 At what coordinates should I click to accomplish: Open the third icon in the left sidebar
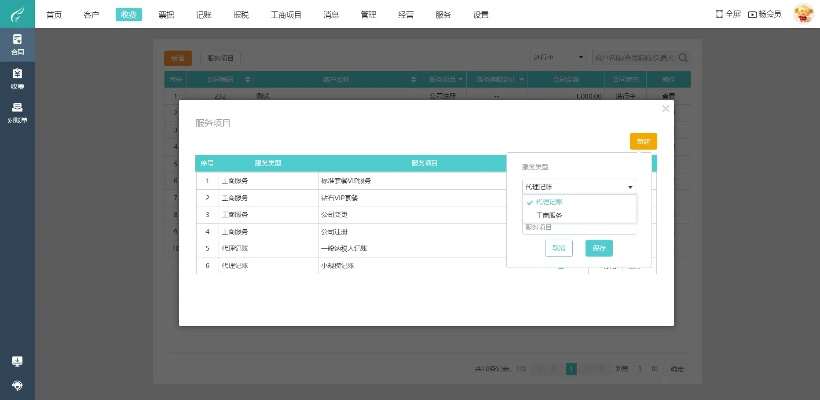(17, 112)
